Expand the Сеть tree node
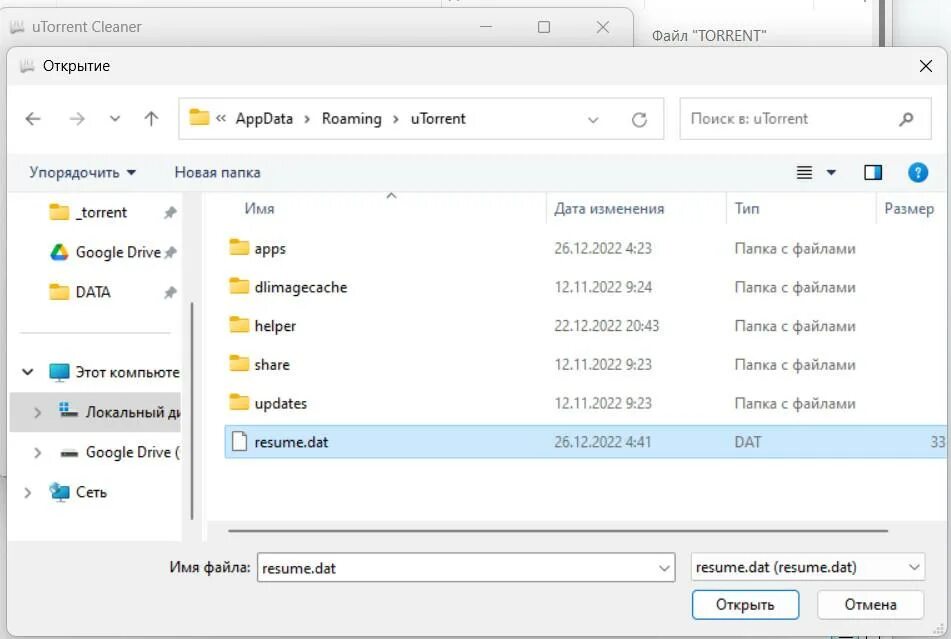Screen dimensions: 951x639 [27, 492]
